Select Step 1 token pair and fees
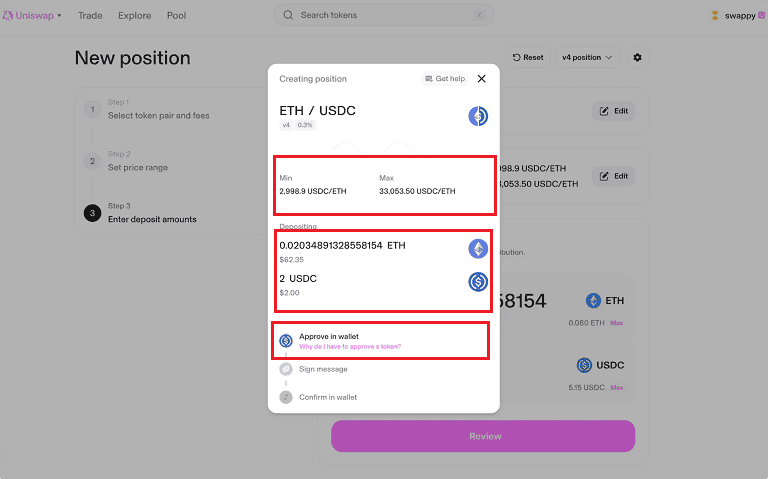The height and width of the screenshot is (479, 768). (x=147, y=109)
